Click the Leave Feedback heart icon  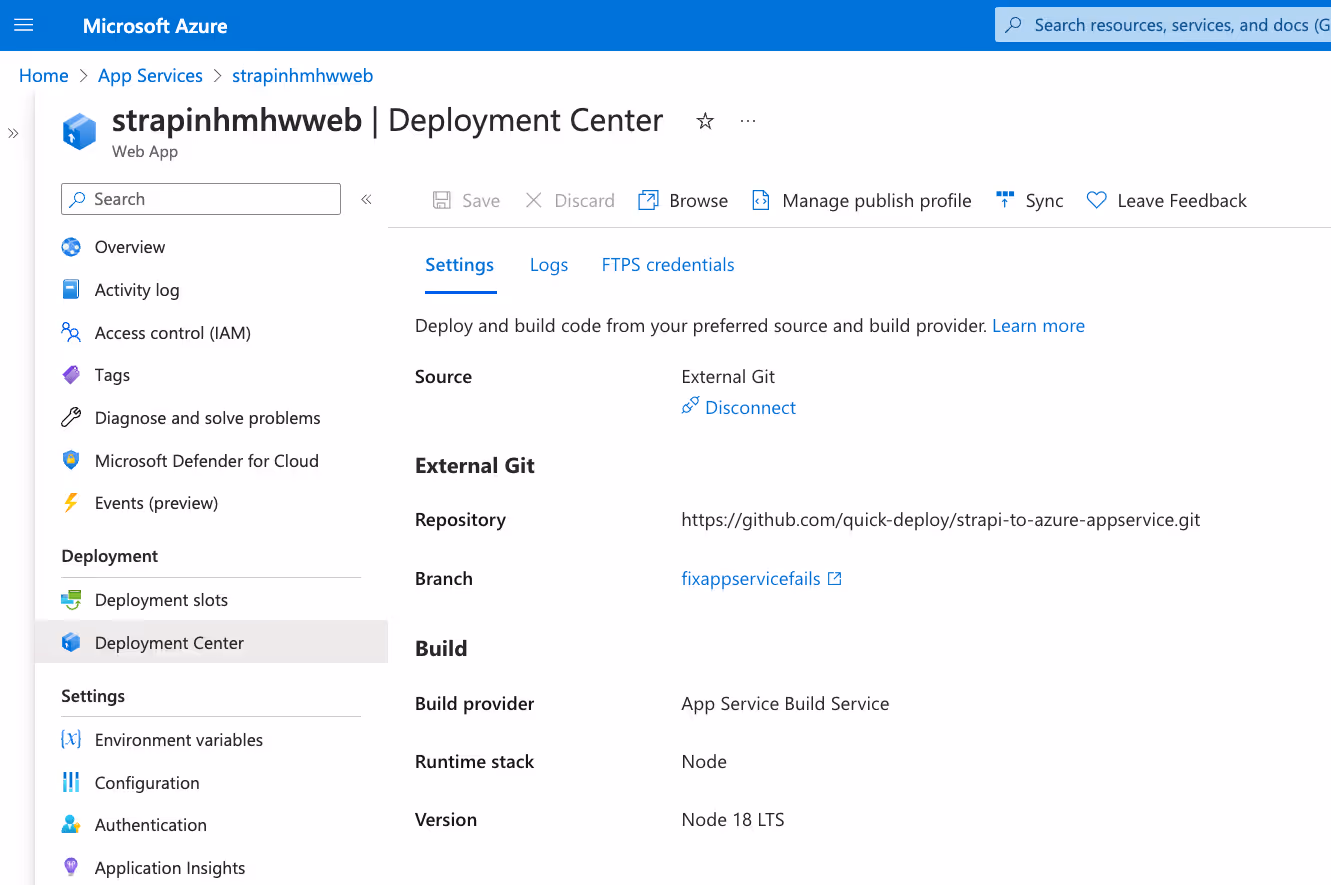click(x=1097, y=201)
